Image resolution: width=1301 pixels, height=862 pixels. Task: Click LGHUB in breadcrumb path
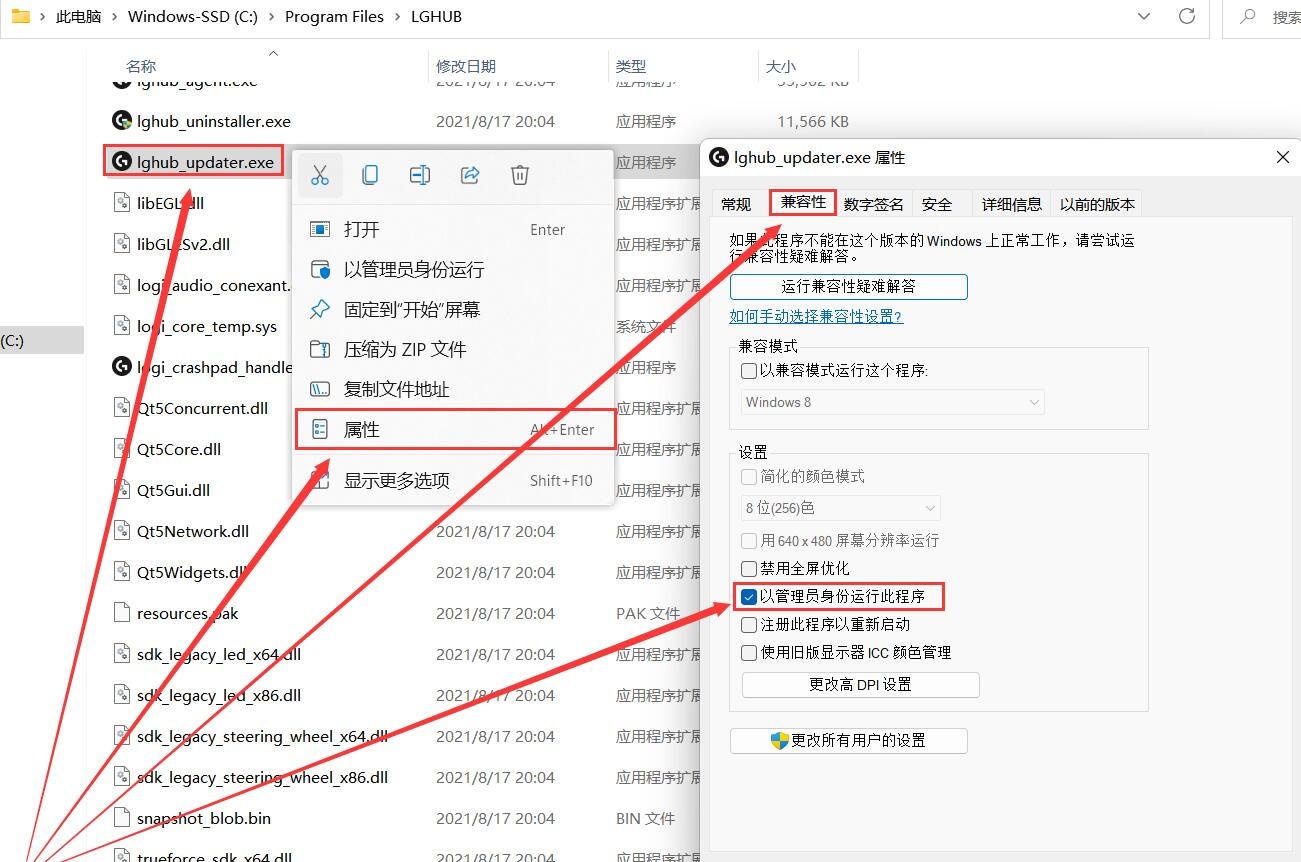437,17
